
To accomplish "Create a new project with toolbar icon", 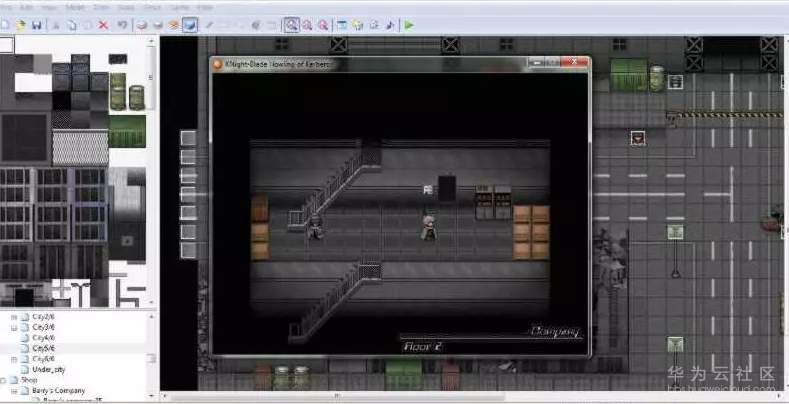I will 5,25.
